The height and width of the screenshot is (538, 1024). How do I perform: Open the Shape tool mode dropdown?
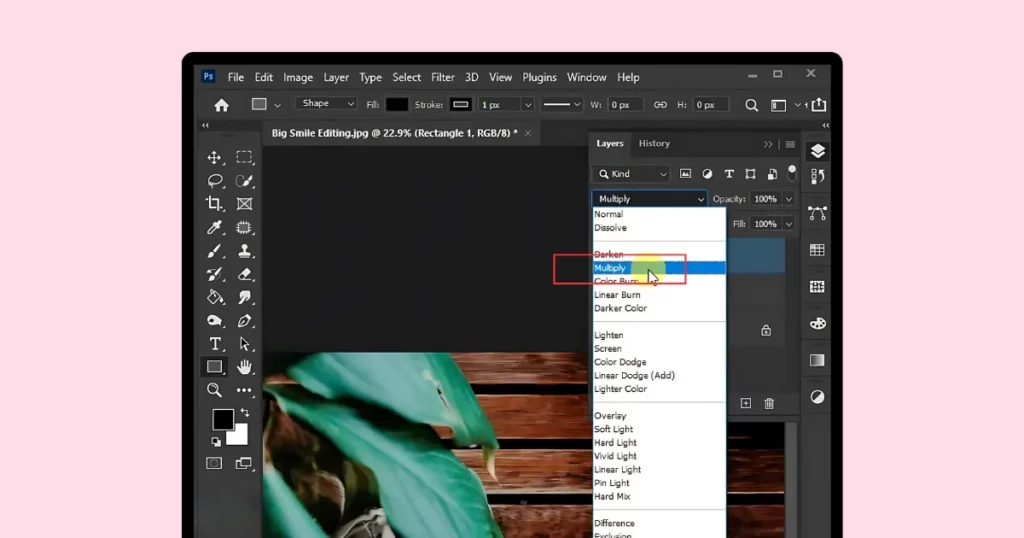tap(326, 104)
